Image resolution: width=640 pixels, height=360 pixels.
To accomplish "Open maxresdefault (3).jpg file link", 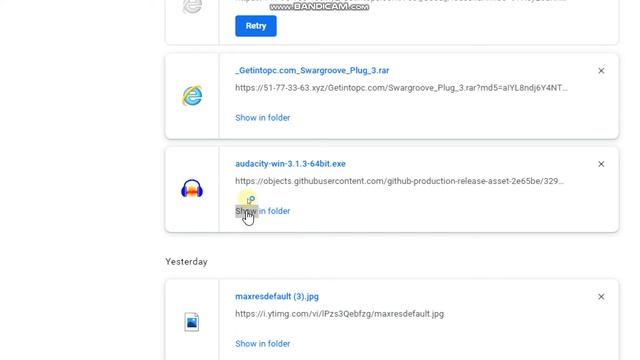I will tap(277, 296).
